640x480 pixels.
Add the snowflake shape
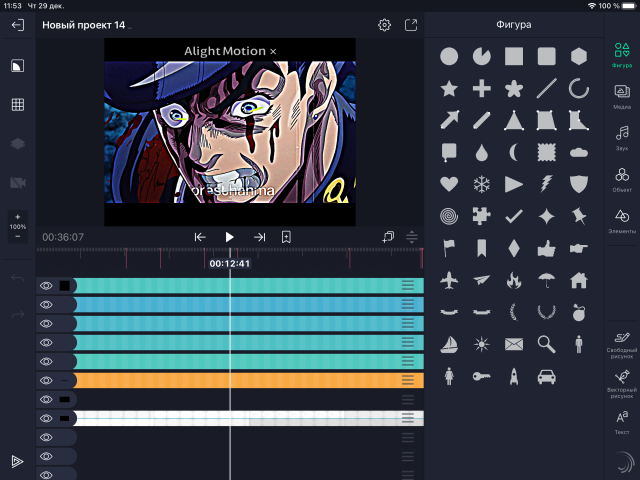coord(482,184)
